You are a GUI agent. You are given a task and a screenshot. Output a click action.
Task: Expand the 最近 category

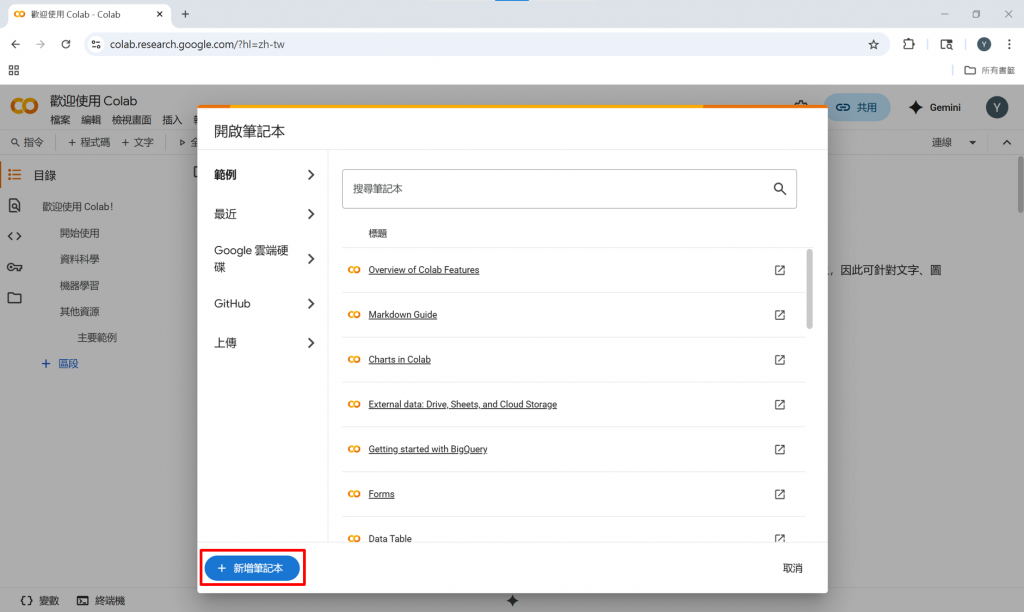tap(263, 214)
